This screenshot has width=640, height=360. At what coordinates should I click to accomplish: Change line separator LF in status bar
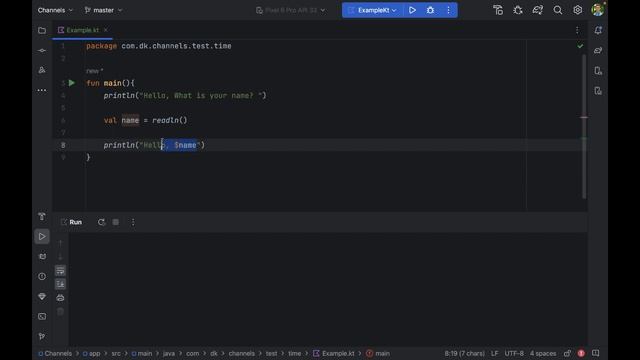point(495,353)
